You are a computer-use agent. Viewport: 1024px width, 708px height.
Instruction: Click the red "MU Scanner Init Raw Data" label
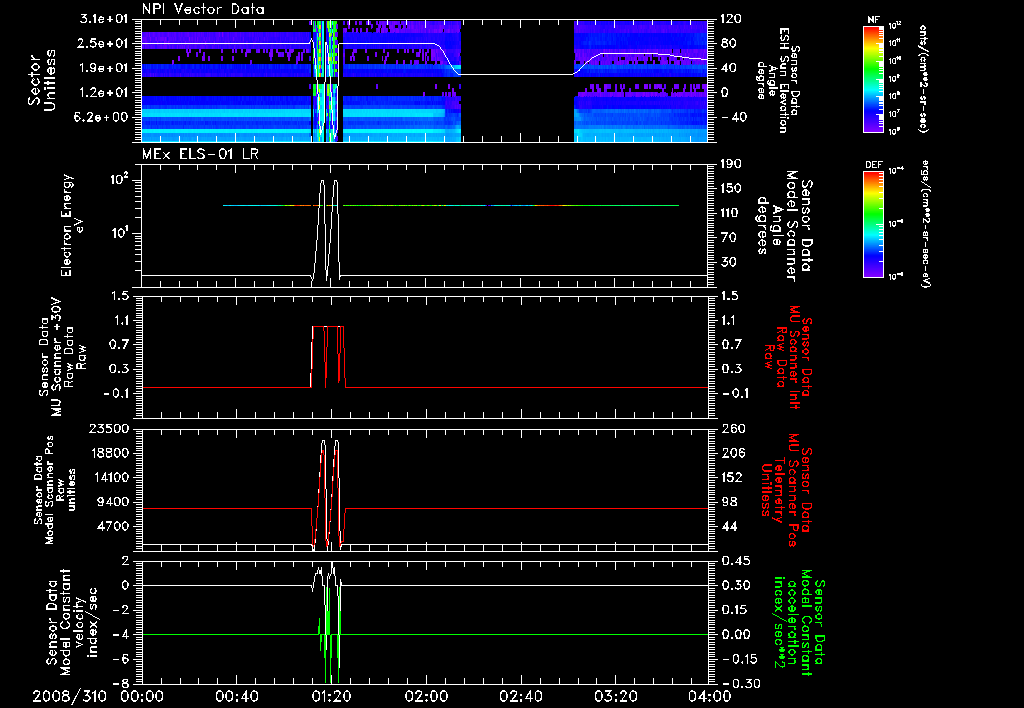coord(786,357)
